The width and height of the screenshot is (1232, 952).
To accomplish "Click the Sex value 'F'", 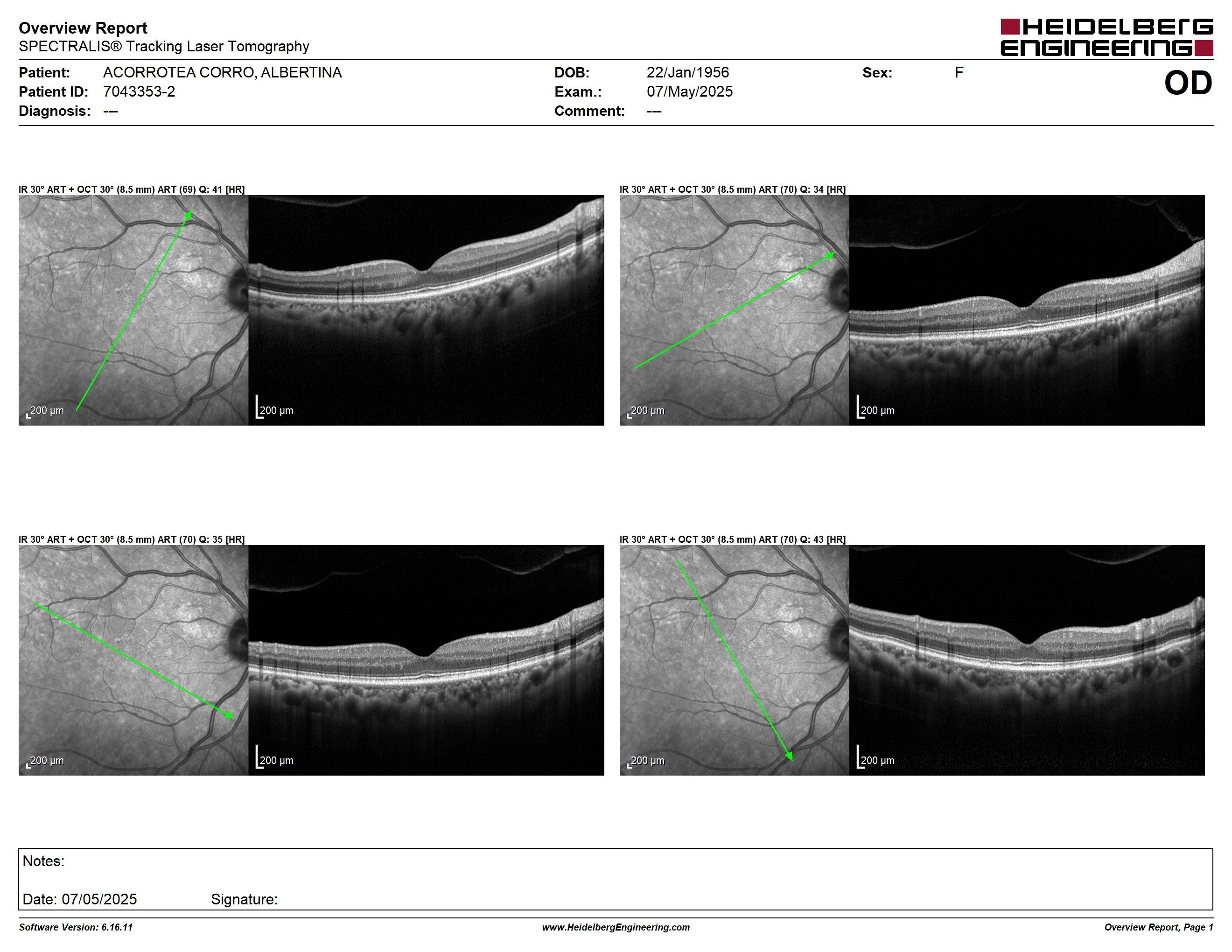I will click(x=959, y=73).
